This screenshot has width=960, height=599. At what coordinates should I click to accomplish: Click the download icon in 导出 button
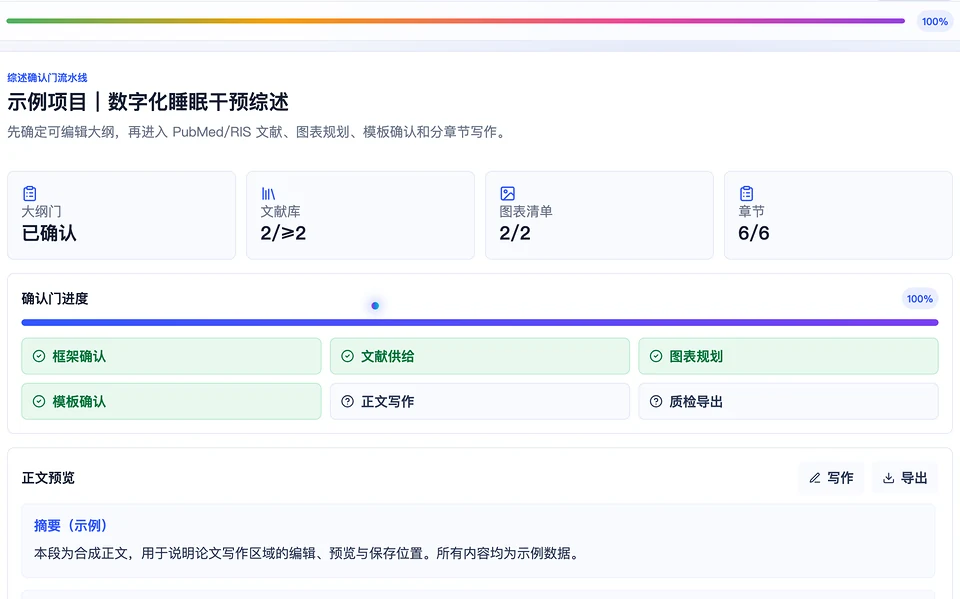click(x=888, y=478)
